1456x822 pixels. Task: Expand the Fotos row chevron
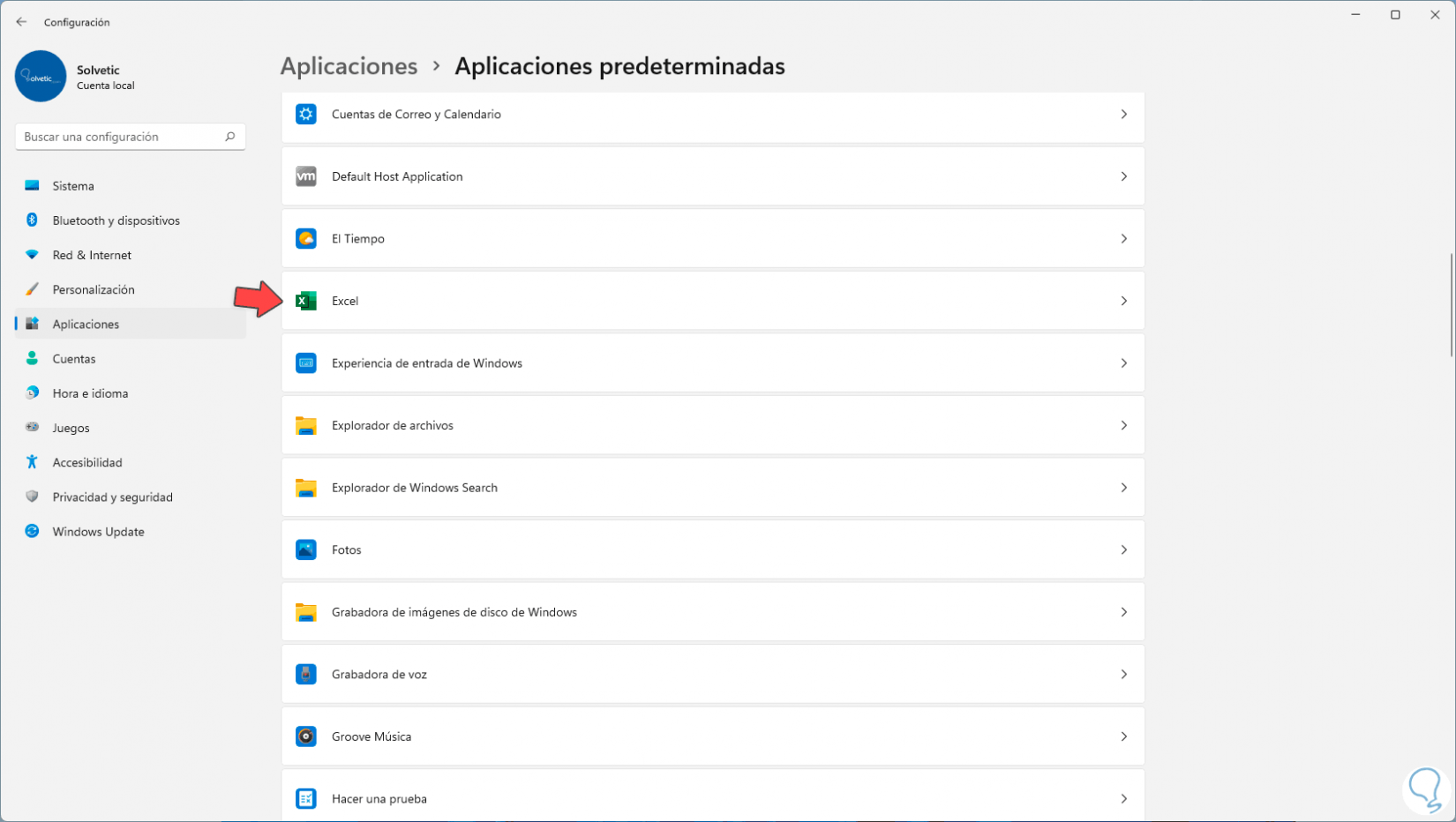[1123, 550]
